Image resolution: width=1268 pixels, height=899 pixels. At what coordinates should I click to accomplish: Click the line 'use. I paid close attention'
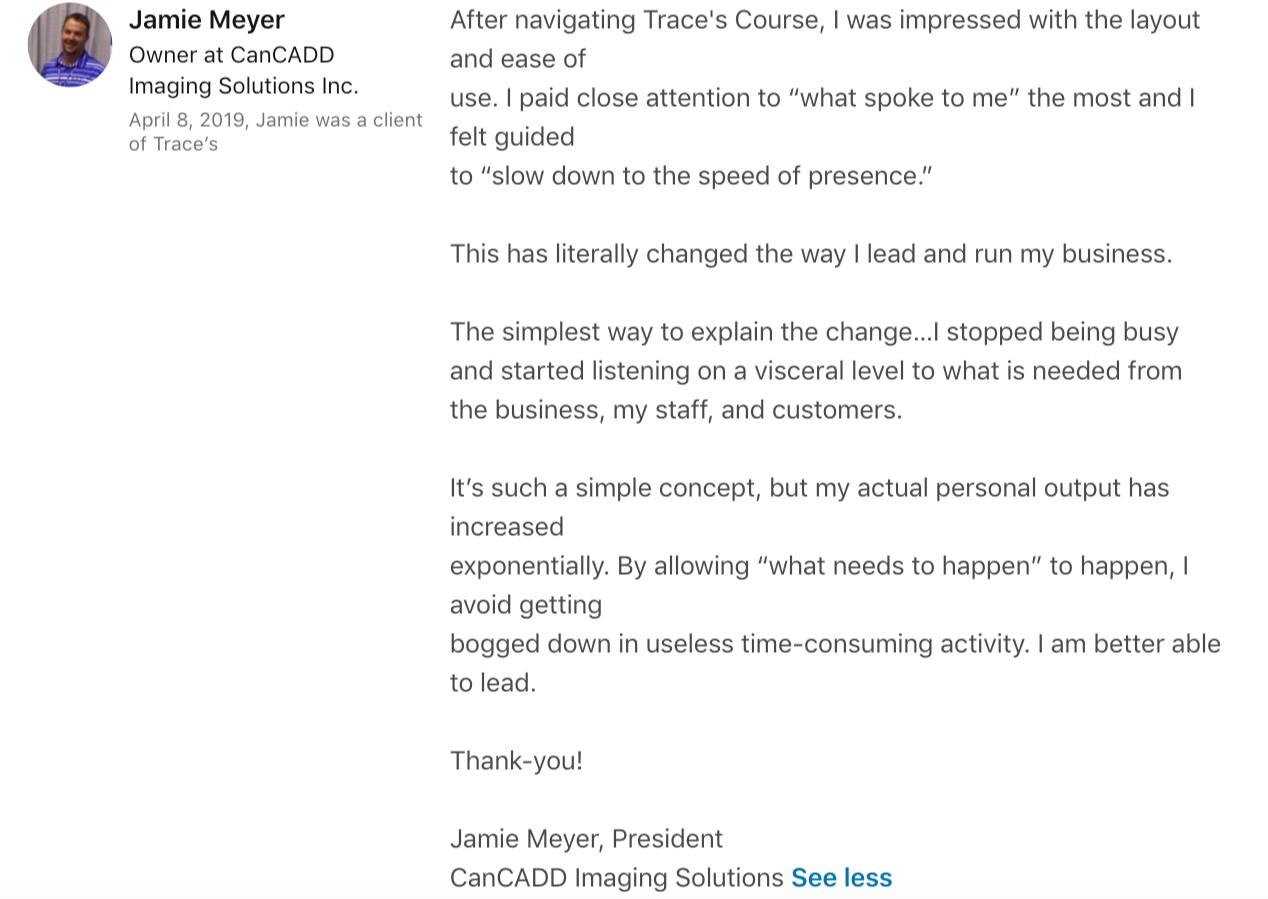click(x=822, y=98)
